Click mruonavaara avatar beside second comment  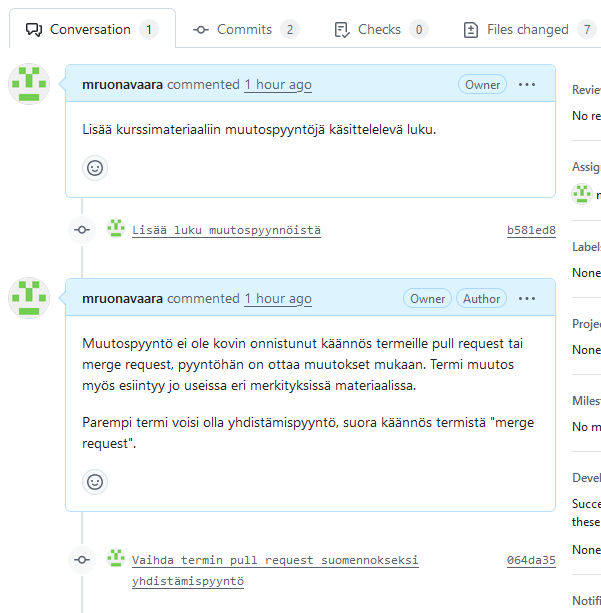click(29, 299)
